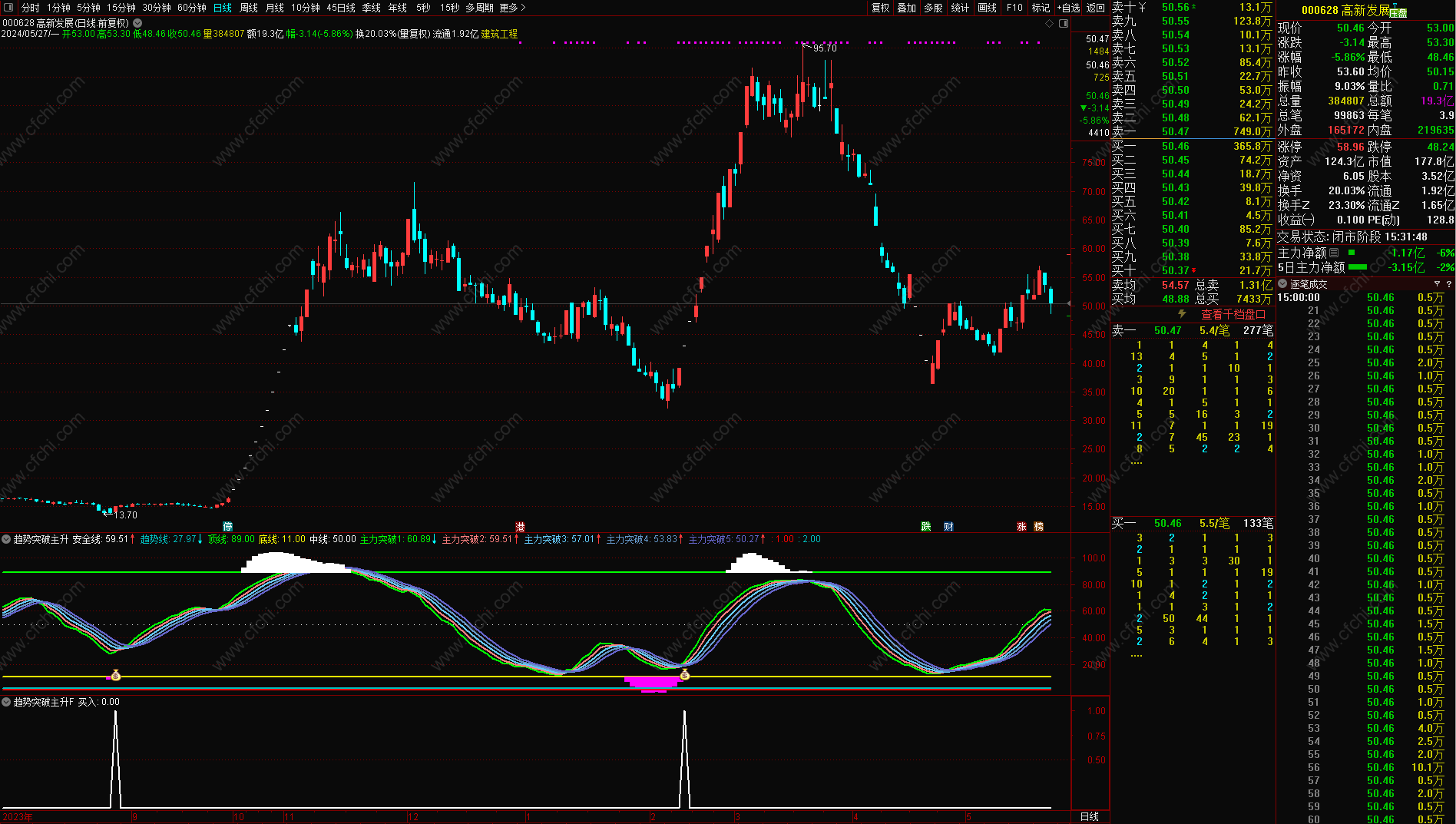Expand the stock title dropdown arrow
This screenshot has width=1456, height=824.
pyautogui.click(x=137, y=24)
